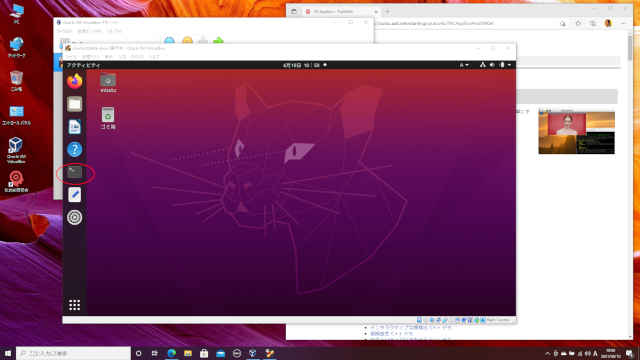
Task: Open Oracle VM VirtualBox desktop shortcut
Action: tap(16, 150)
